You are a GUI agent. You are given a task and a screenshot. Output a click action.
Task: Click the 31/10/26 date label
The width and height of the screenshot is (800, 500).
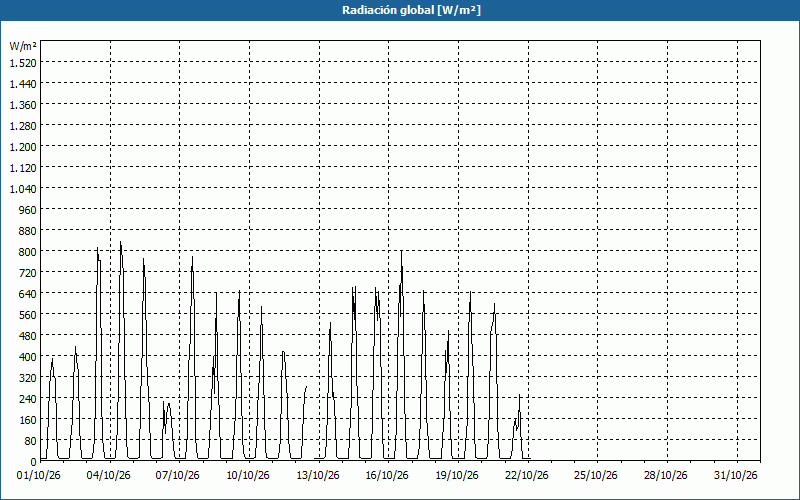pyautogui.click(x=736, y=476)
